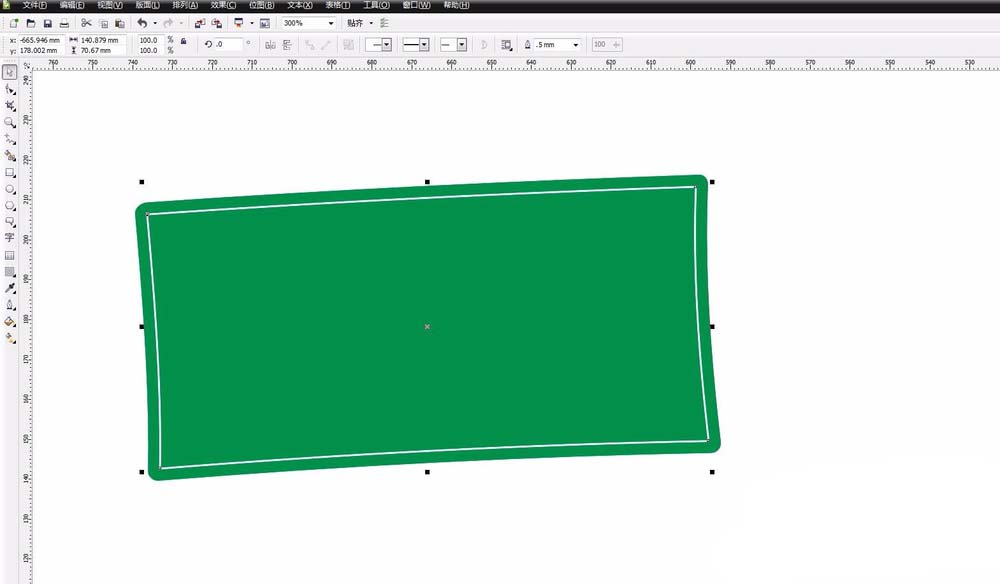Screen dimensions: 1000x584
Task: Select the Interactive Blend effects tool
Action: (x=10, y=272)
